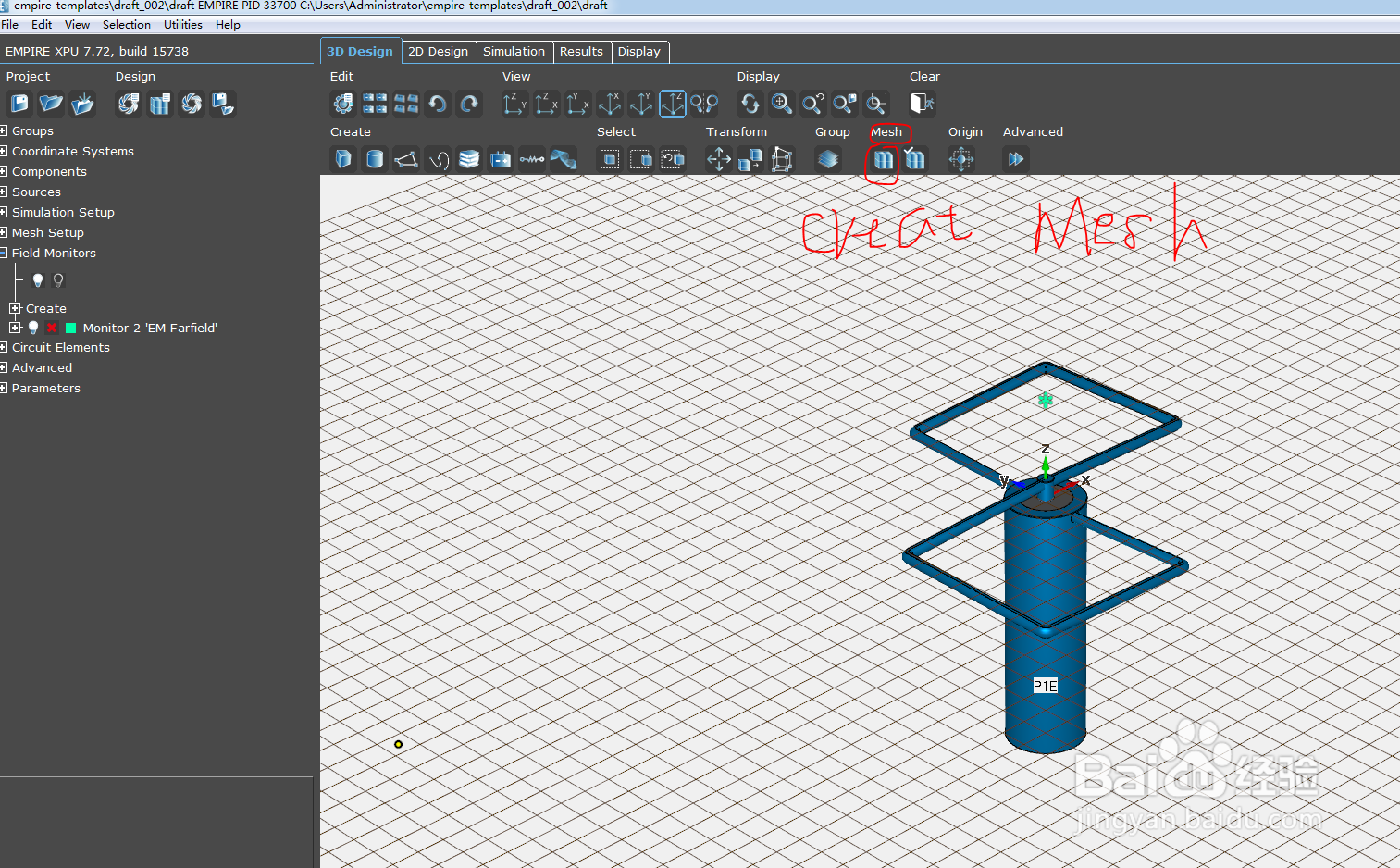Open a project with the folder icon
This screenshot has height=868, width=1400.
51,104
